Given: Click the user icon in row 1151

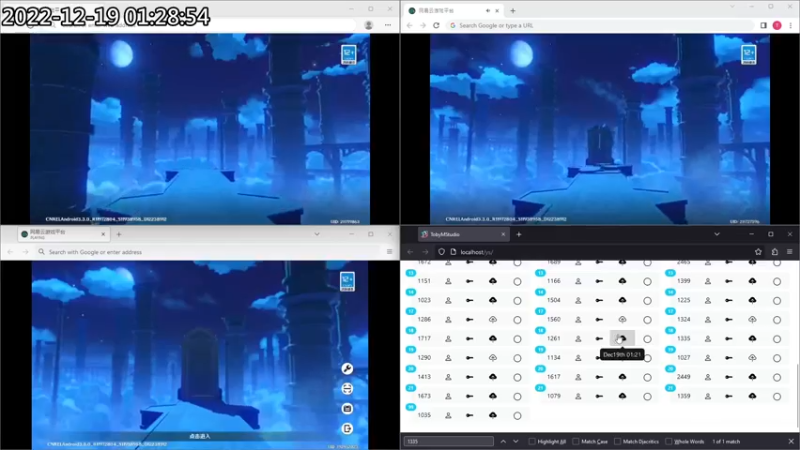Looking at the screenshot, I should point(448,281).
